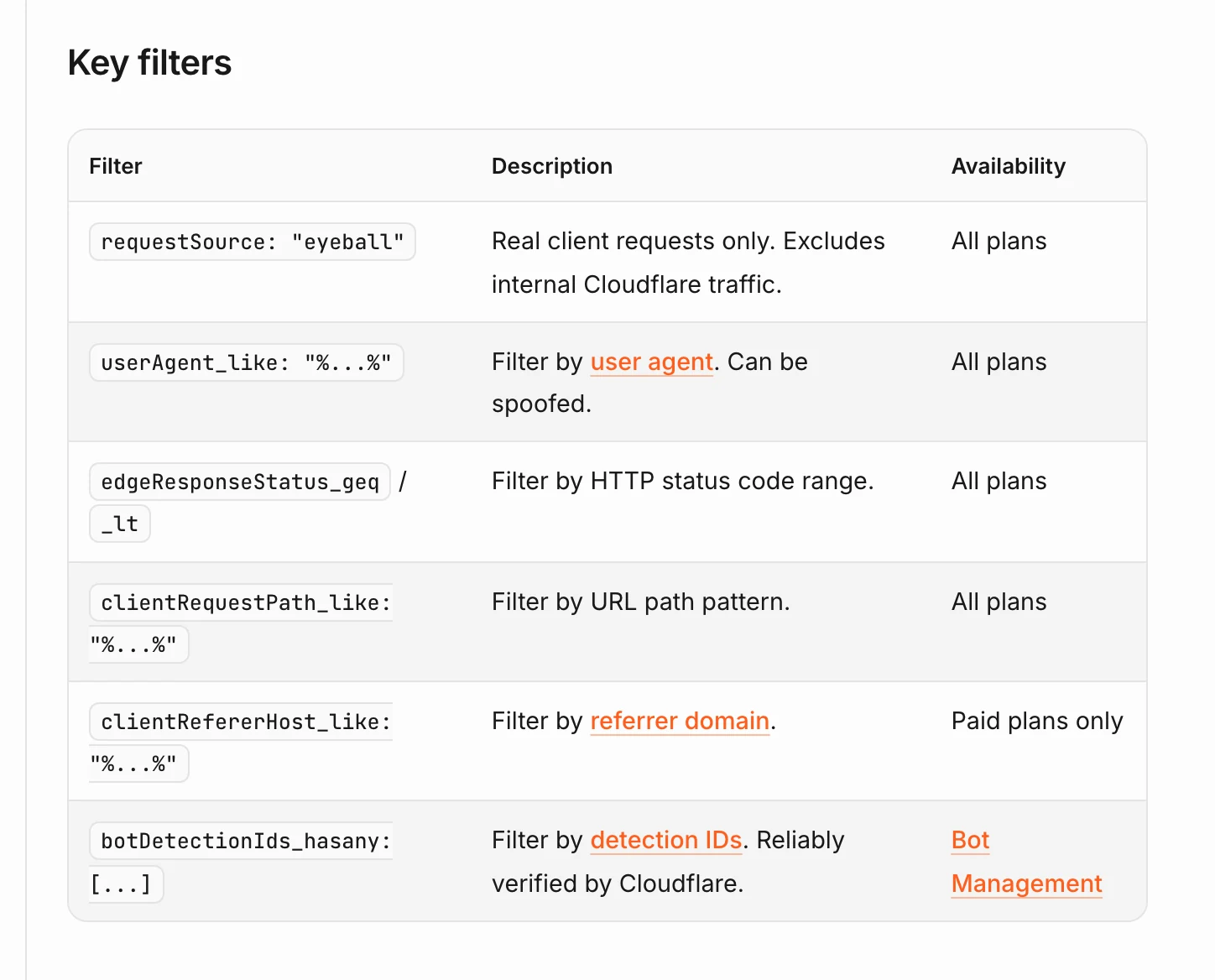
Task: Select 'internal Cloudflare traffic.' text
Action: [x=637, y=284]
